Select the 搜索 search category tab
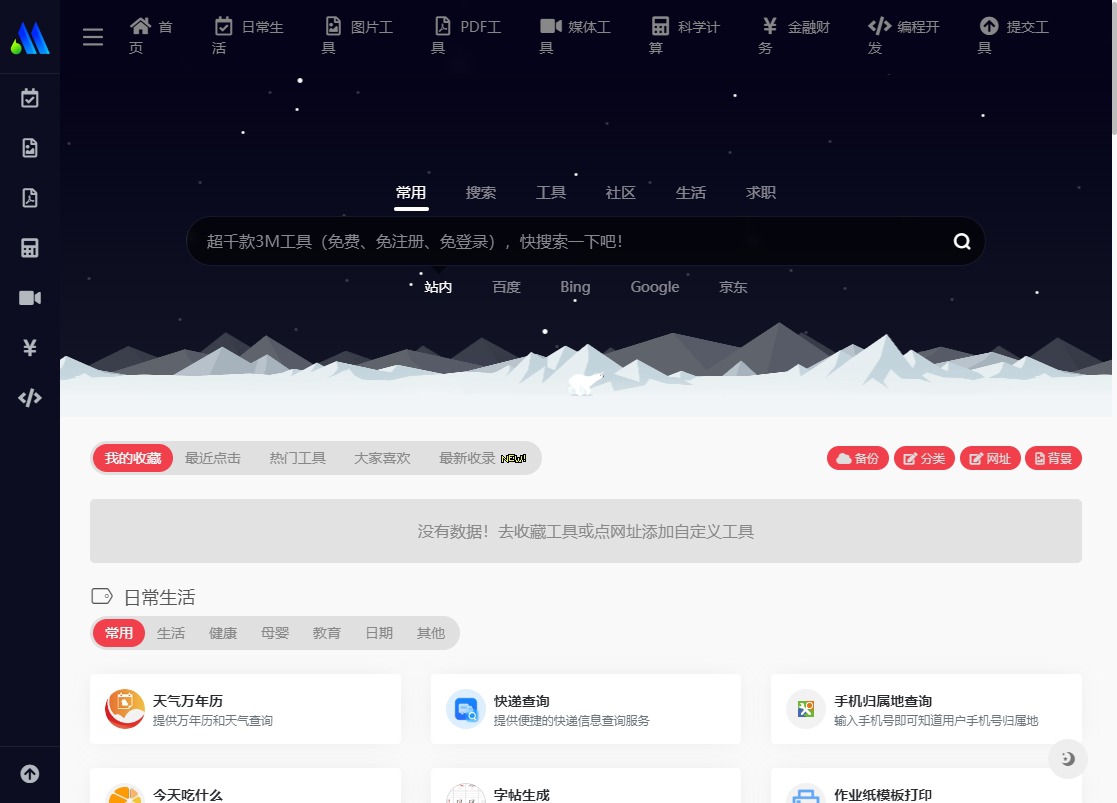The image size is (1117, 803). (x=481, y=193)
